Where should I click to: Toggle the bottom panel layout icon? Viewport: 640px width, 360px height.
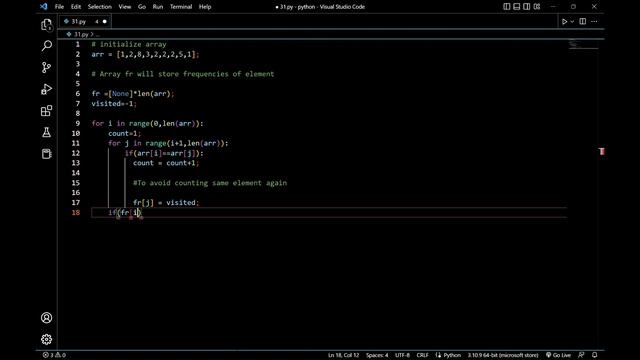(x=517, y=7)
